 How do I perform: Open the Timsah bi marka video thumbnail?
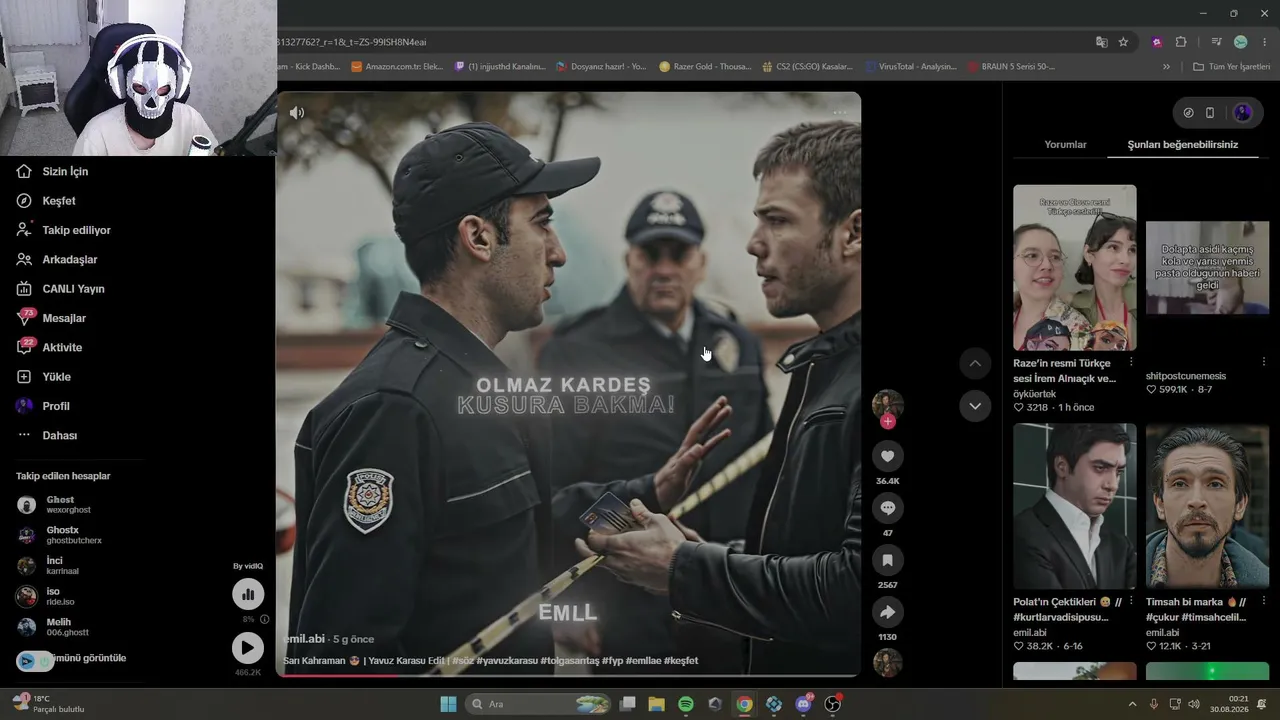pyautogui.click(x=1207, y=506)
